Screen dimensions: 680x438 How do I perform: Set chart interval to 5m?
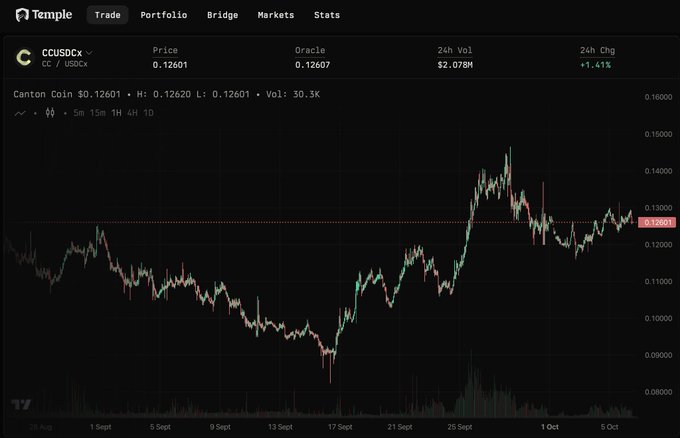point(78,113)
